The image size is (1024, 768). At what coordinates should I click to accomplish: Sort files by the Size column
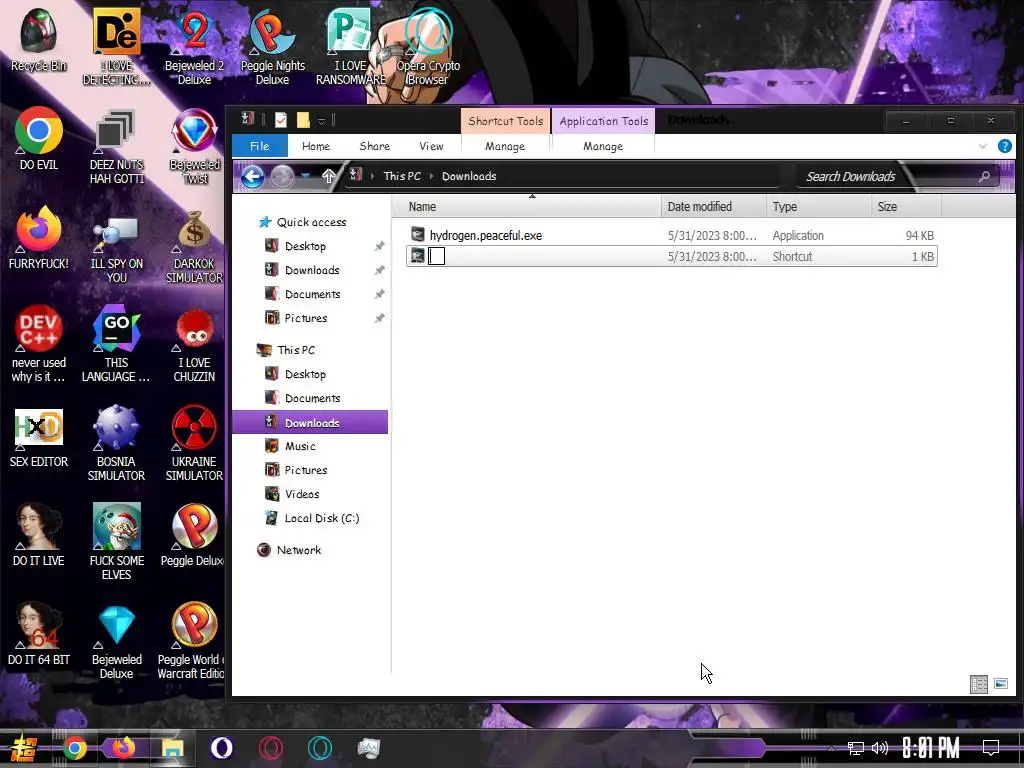click(906, 206)
